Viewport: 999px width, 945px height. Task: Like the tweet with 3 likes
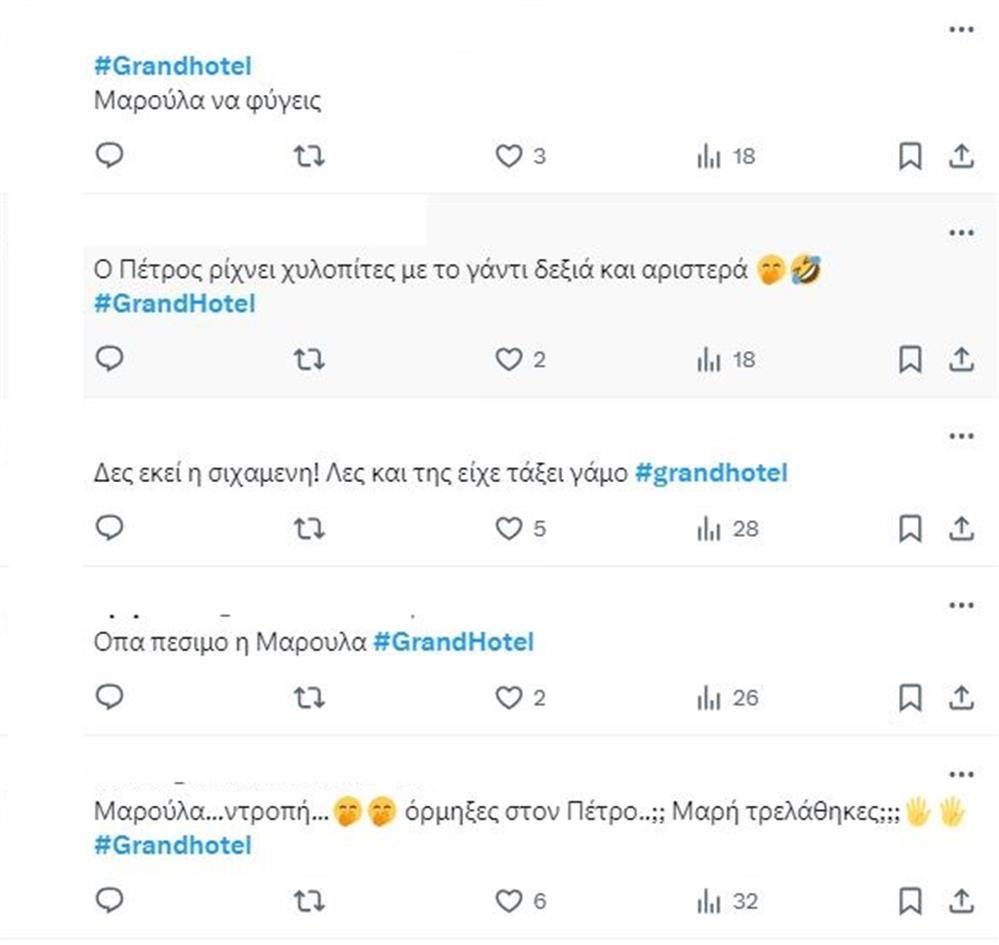(x=510, y=156)
